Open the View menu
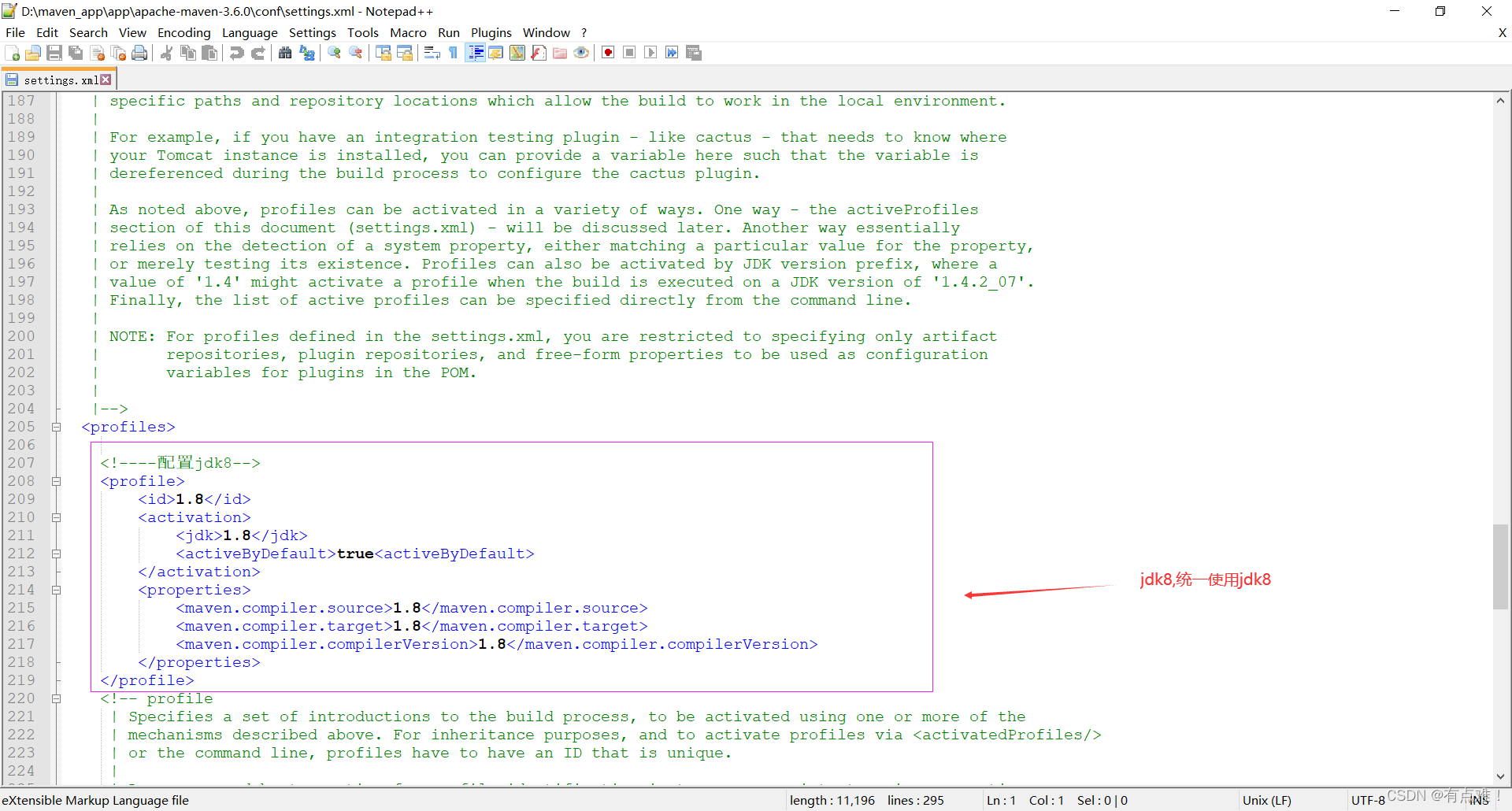Screen dimensions: 1512x811 (x=132, y=32)
